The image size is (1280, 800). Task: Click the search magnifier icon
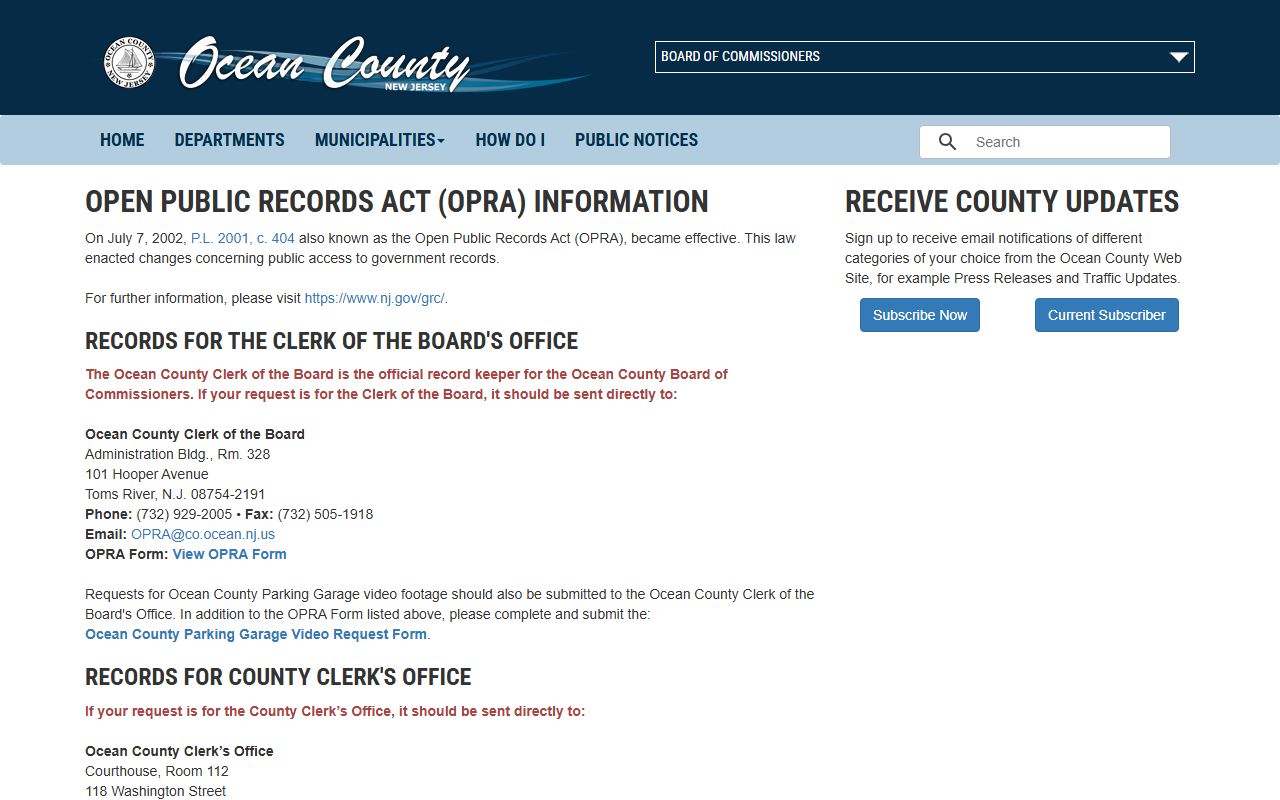947,142
